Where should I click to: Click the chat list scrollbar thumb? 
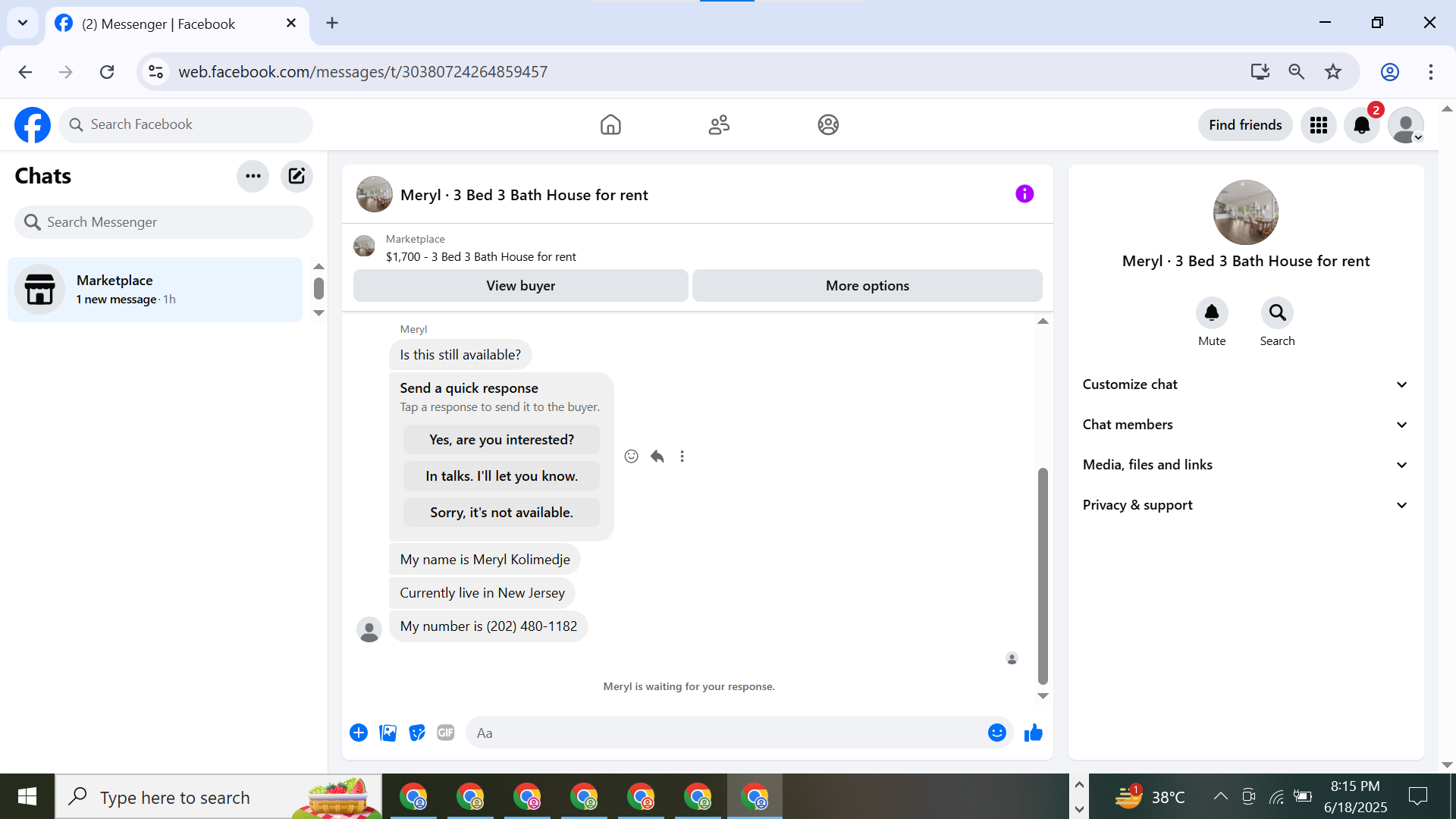point(318,288)
